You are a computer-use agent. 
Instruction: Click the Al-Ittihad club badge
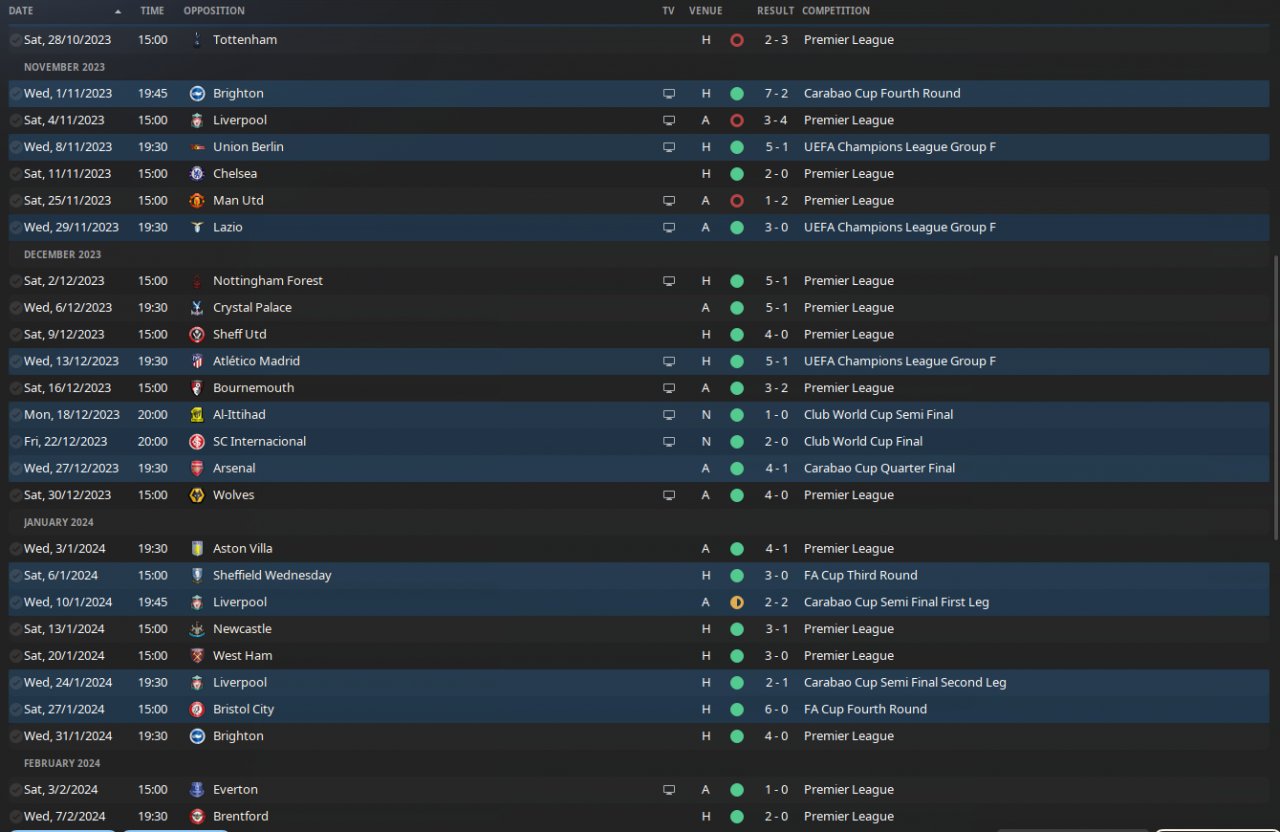click(x=197, y=414)
